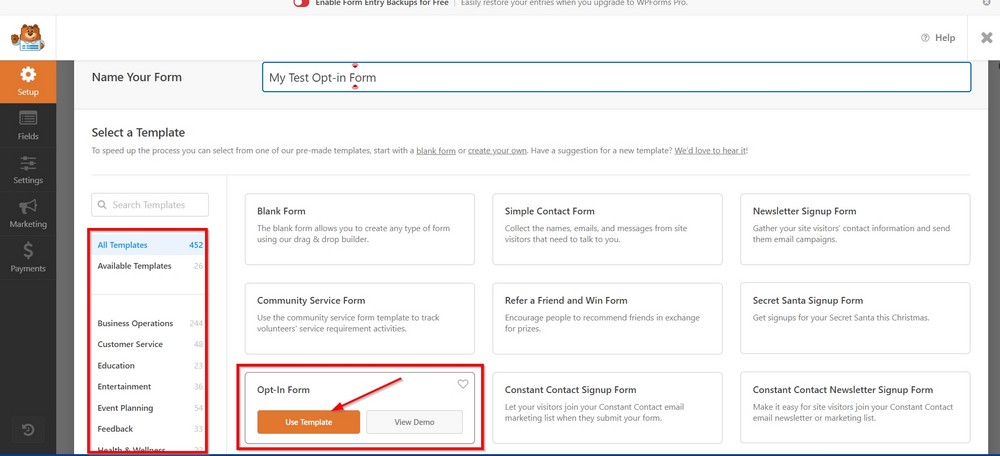Select Feedback category
This screenshot has width=1000, height=456.
pyautogui.click(x=150, y=429)
